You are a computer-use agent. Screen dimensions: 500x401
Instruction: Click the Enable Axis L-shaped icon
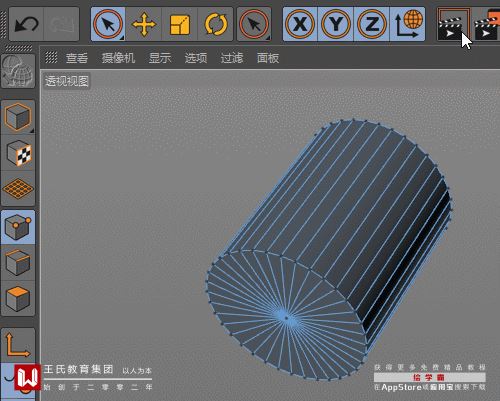pyautogui.click(x=18, y=345)
